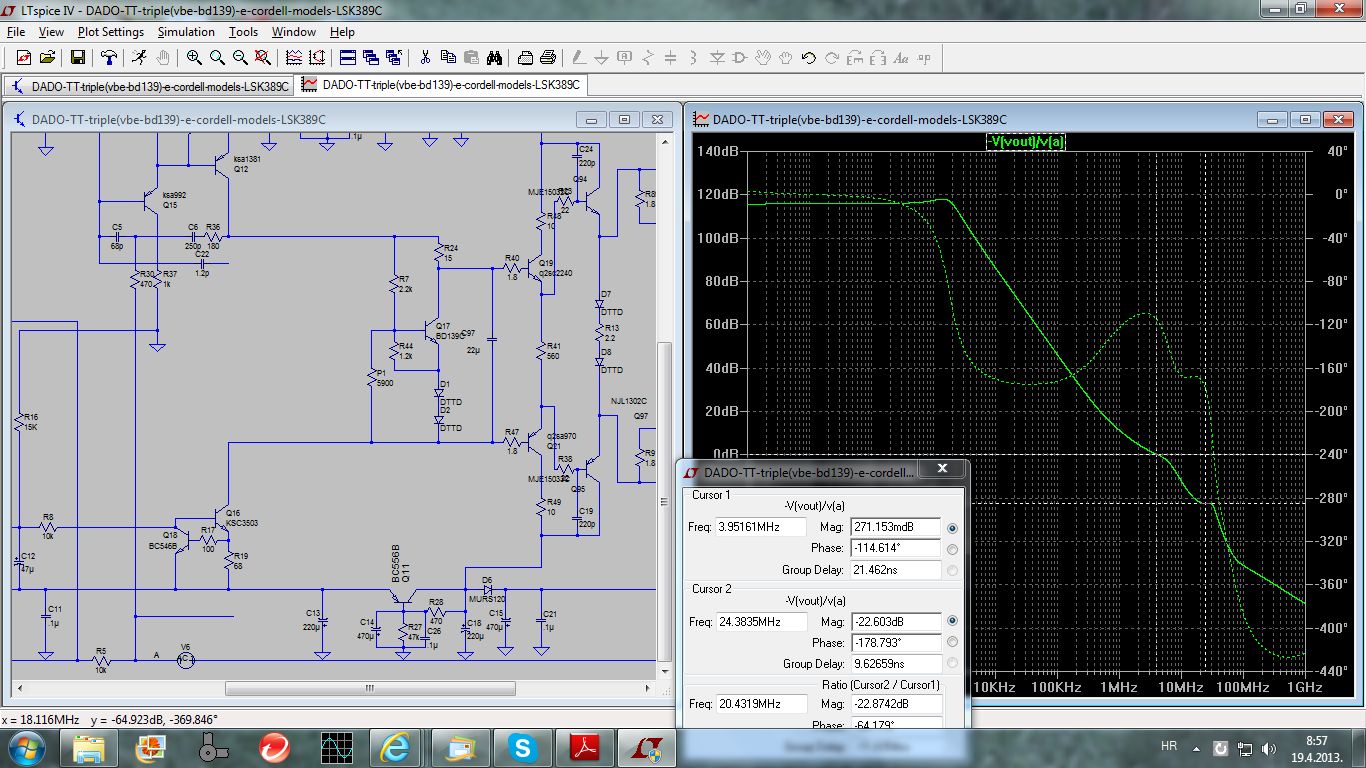Screen dimensions: 1366x768
Task: Select Cursor 1 Phase radio button
Action: (951, 549)
